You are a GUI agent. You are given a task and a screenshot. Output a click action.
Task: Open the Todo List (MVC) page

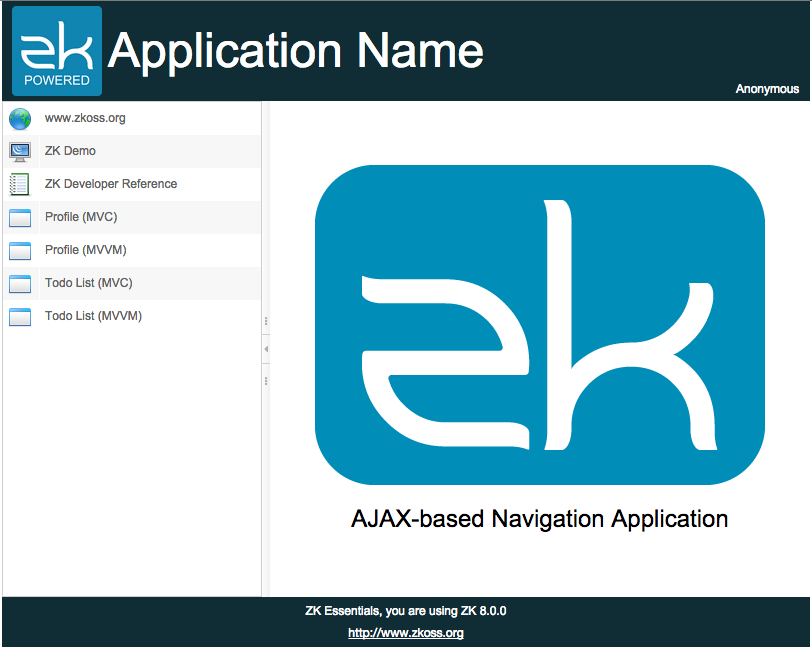point(88,283)
